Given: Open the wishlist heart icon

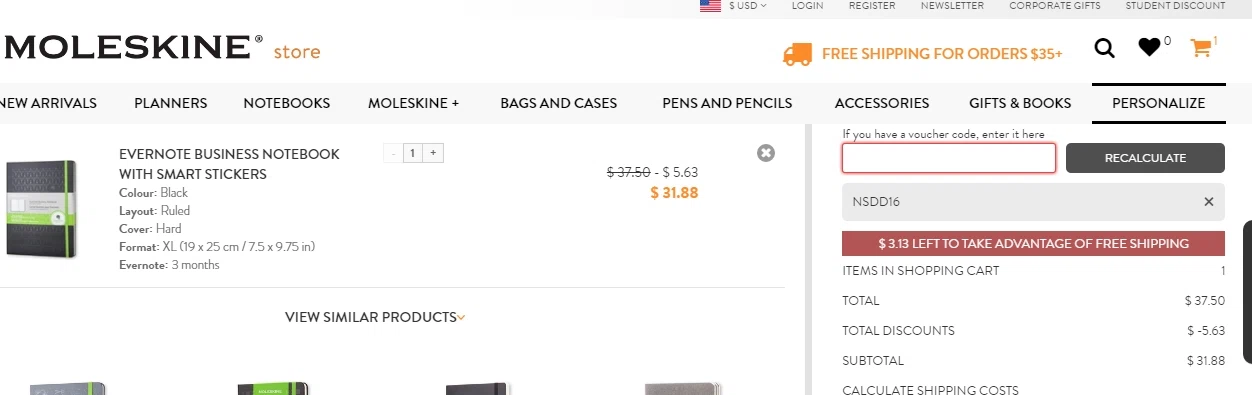Looking at the screenshot, I should point(1150,47).
